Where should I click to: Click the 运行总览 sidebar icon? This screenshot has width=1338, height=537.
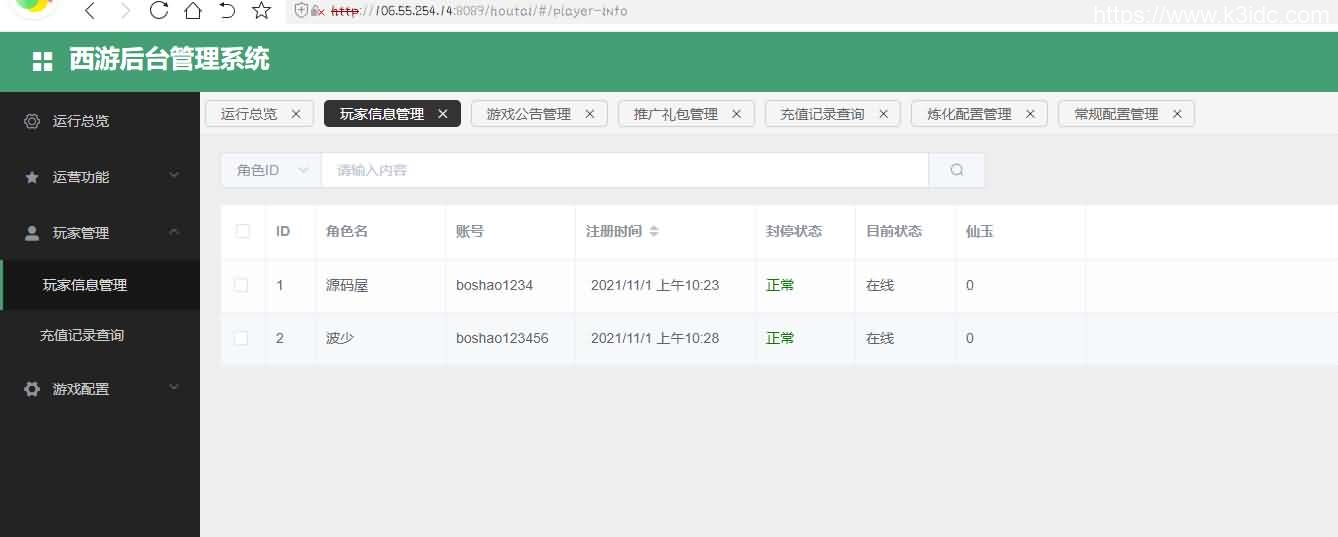click(x=32, y=121)
